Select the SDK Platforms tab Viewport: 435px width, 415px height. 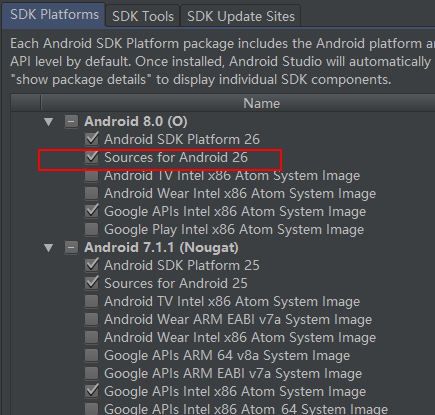pos(54,15)
